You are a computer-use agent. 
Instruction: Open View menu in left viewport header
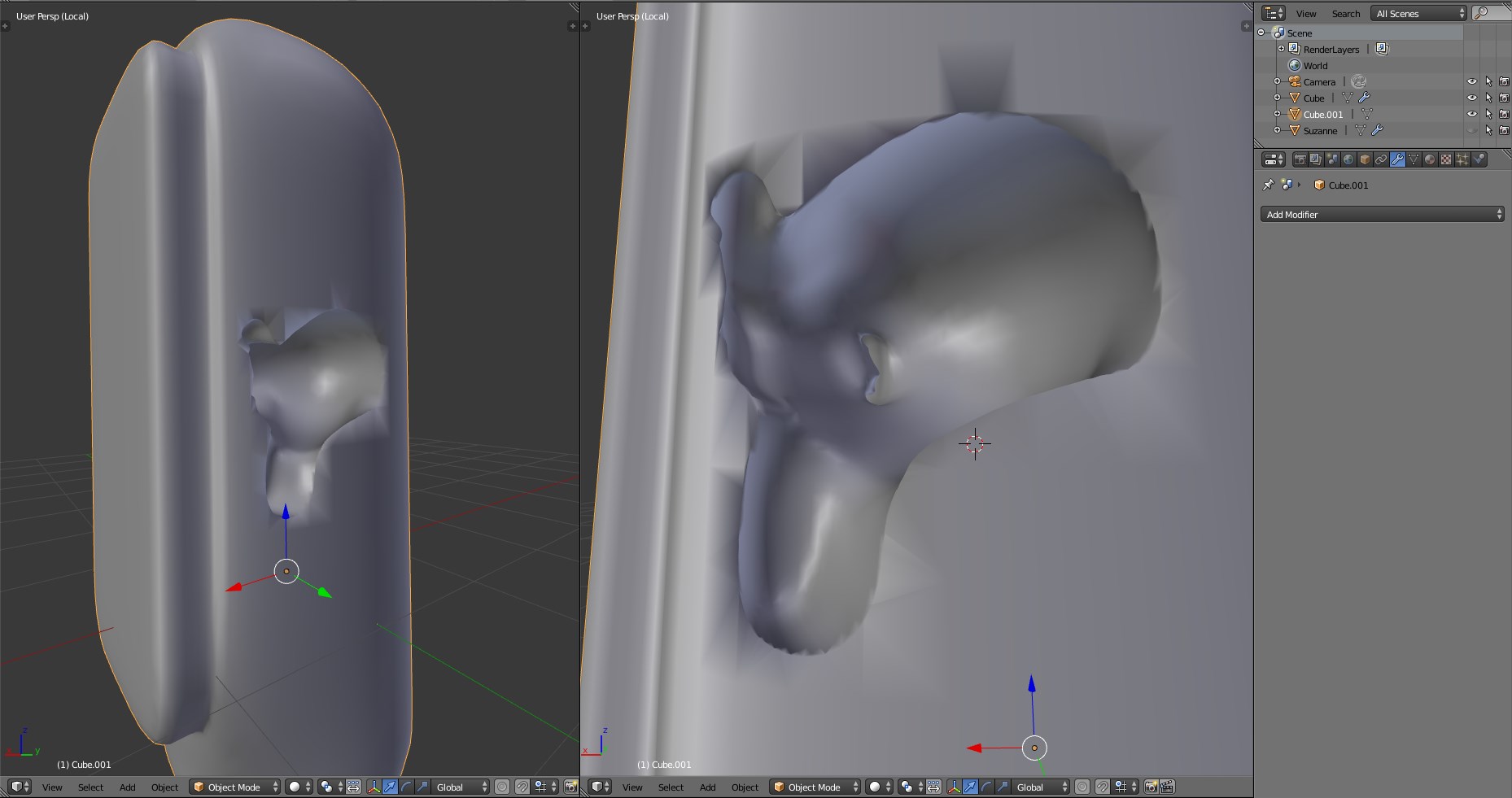tap(52, 787)
